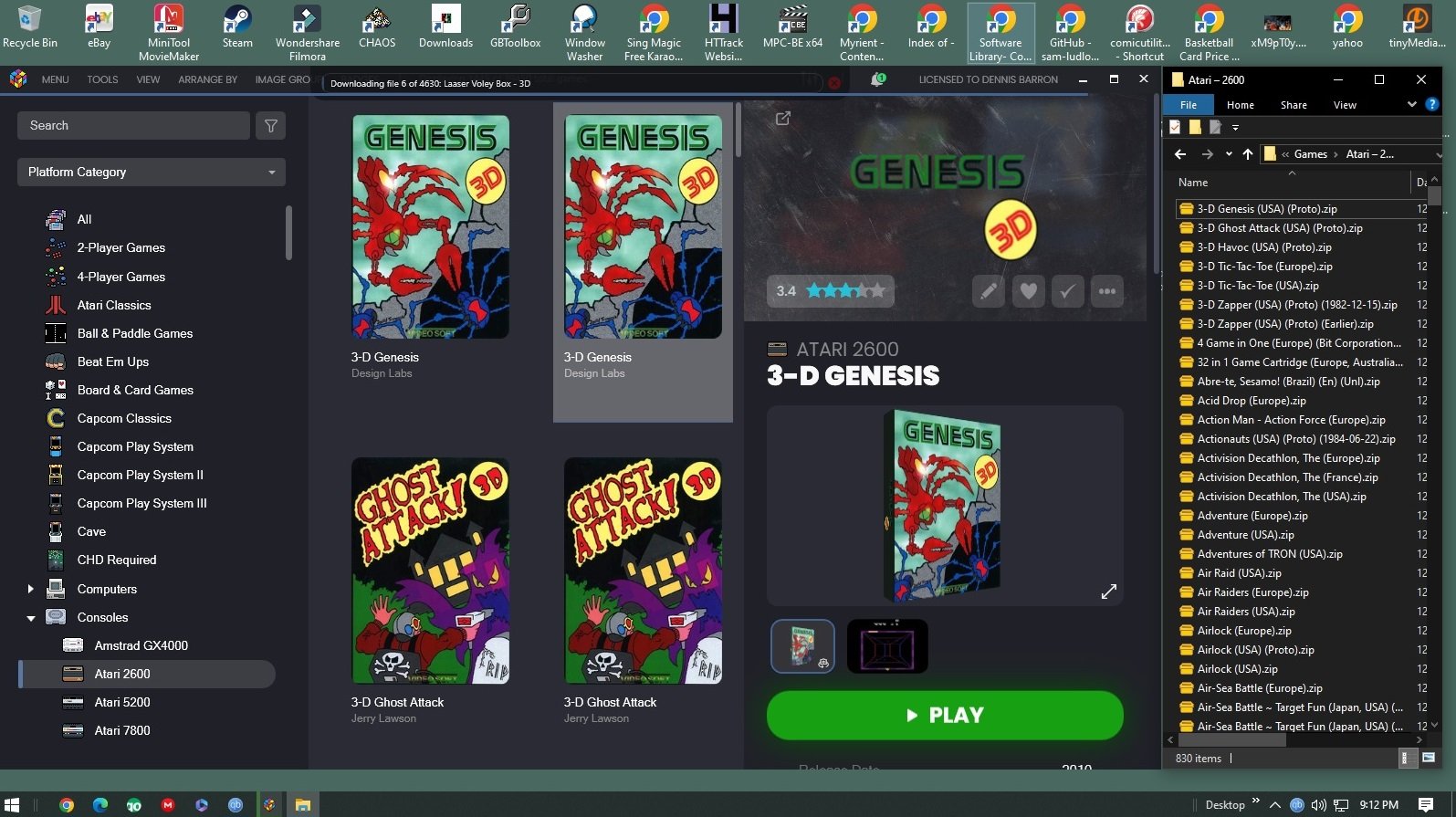
Task: Open the three-dots more options button
Action: (x=1107, y=291)
